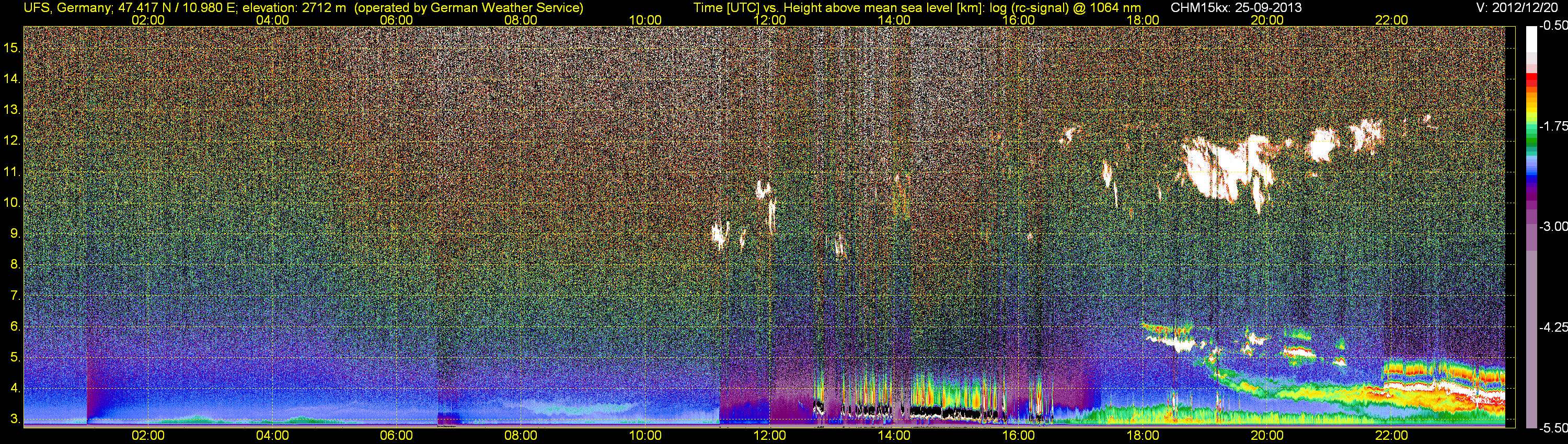This screenshot has height=444, width=1568.
Task: Click the top-axis '02:00' time label
Action: (148, 20)
